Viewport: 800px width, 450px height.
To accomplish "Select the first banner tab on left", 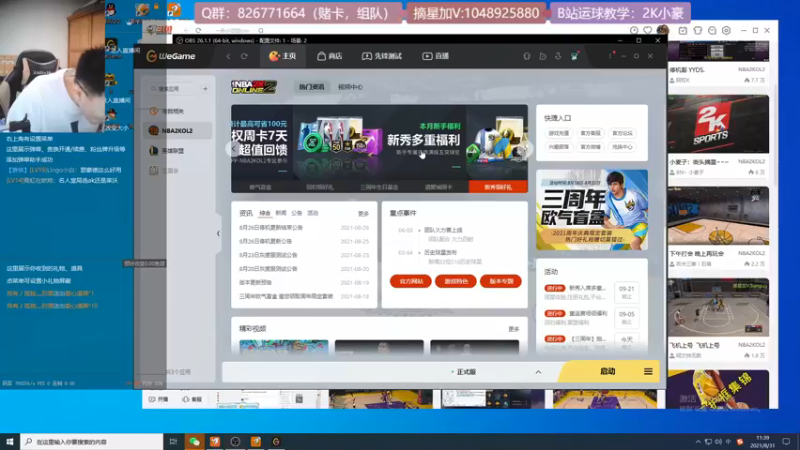I will pos(260,187).
